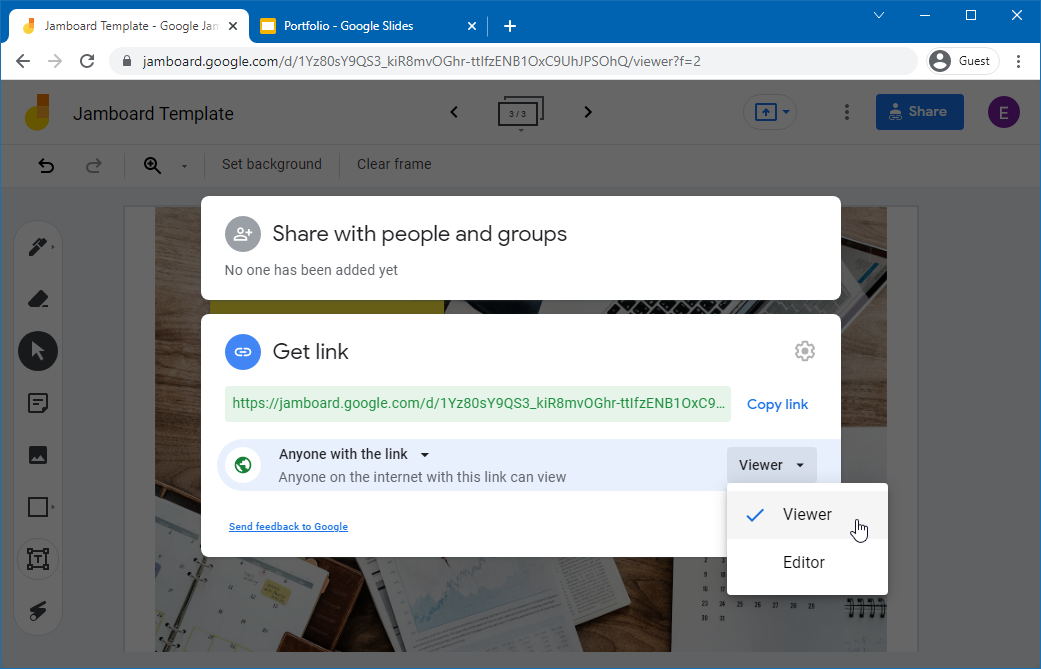
Task: Open the Jamboard three-dot menu
Action: coord(847,112)
